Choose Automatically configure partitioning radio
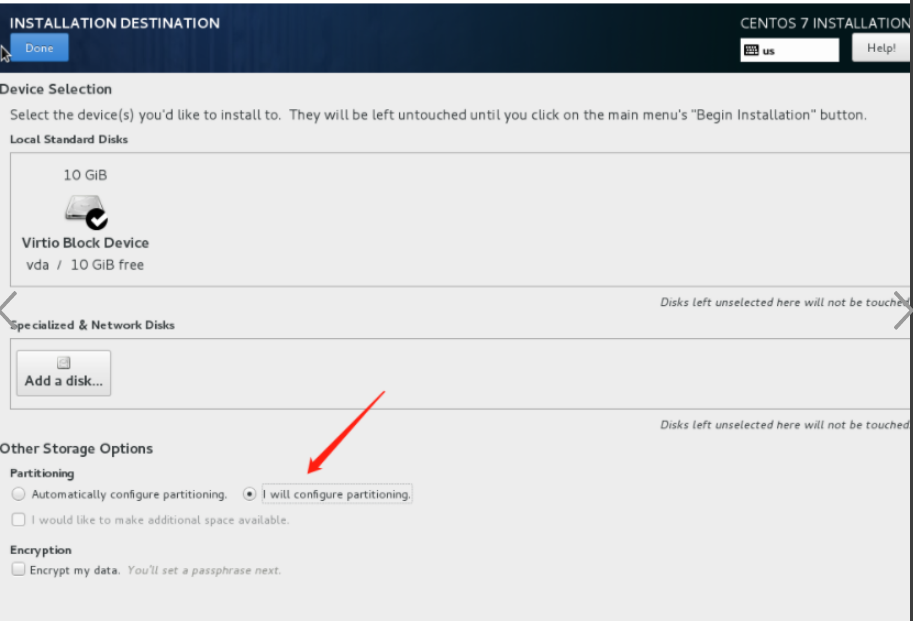This screenshot has height=621, width=913. point(18,494)
